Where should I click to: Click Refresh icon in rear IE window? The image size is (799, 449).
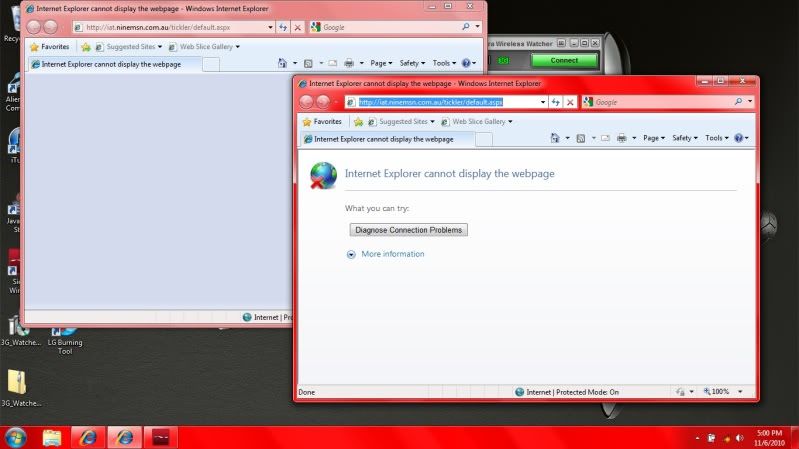coord(283,27)
